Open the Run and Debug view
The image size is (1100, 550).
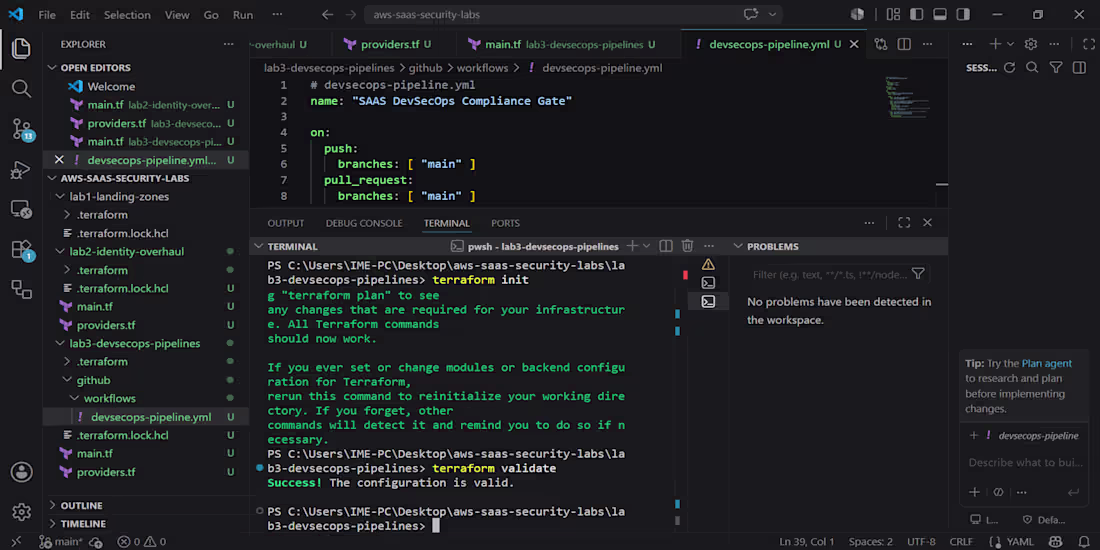21,169
